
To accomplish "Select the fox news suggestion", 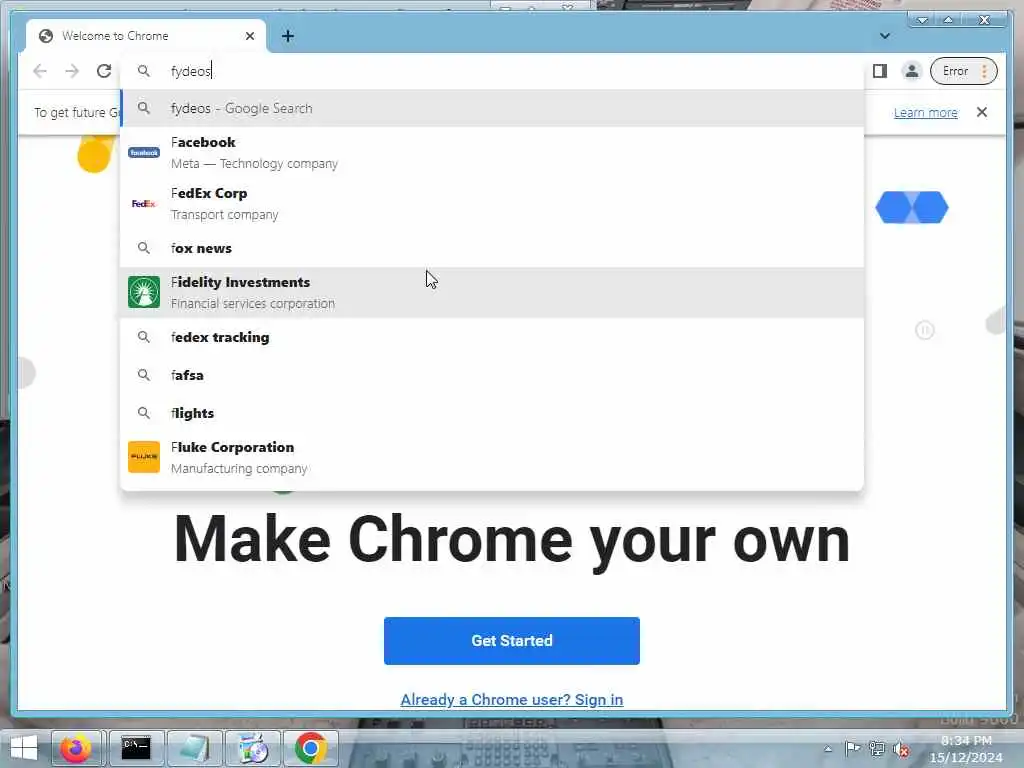I will (492, 248).
